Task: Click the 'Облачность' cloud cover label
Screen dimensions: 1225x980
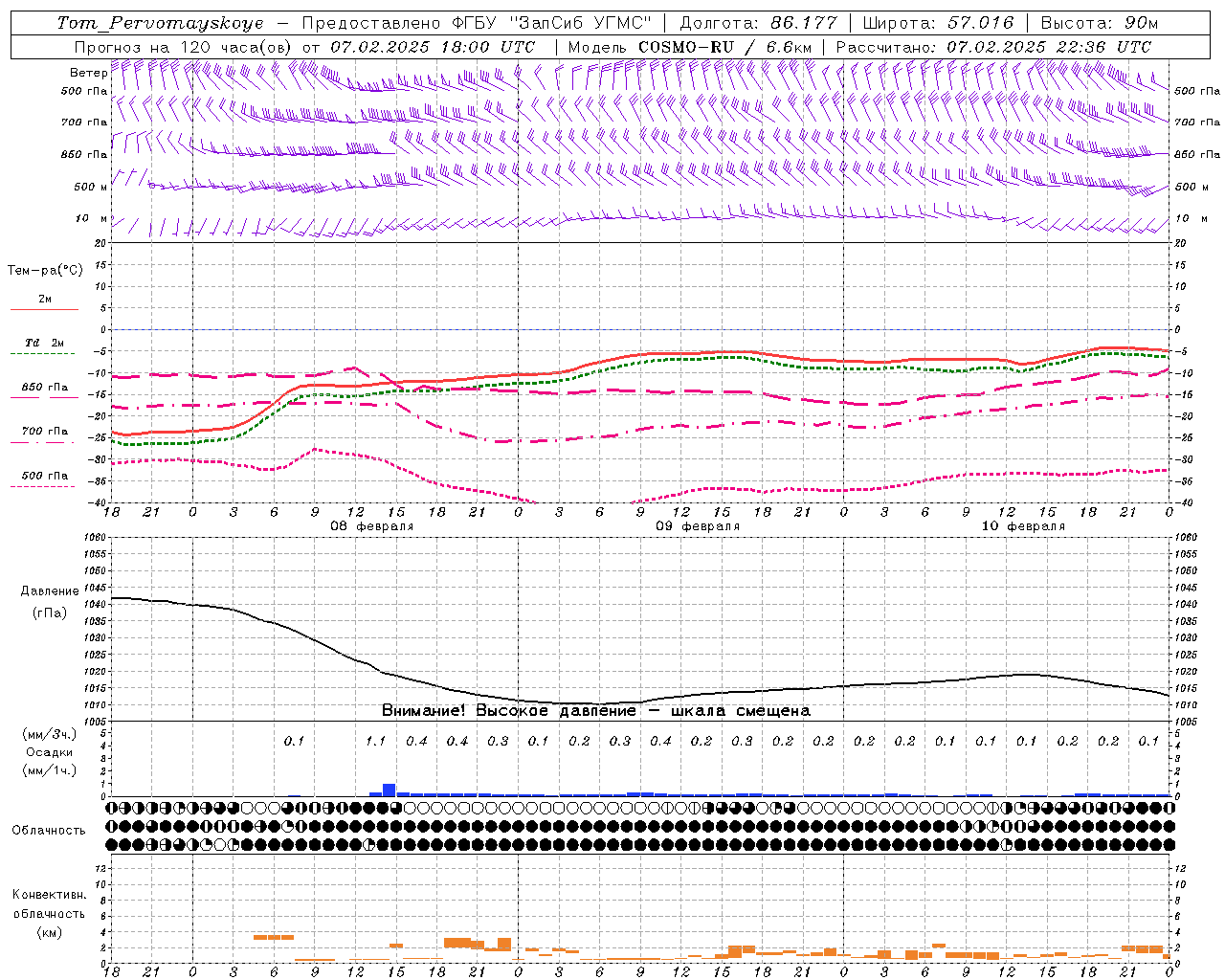Action: (x=49, y=831)
